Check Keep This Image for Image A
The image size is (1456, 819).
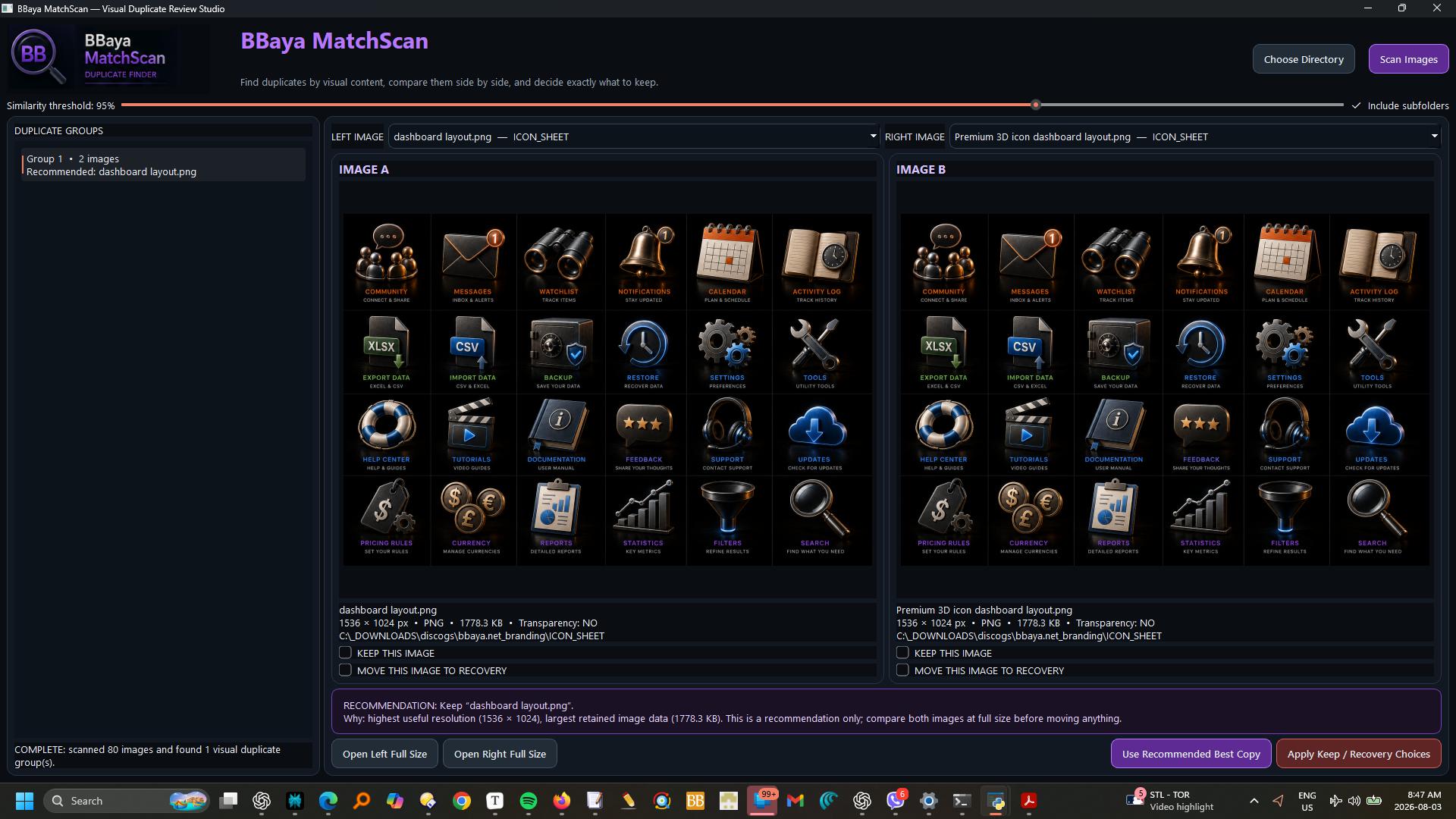[x=345, y=653]
